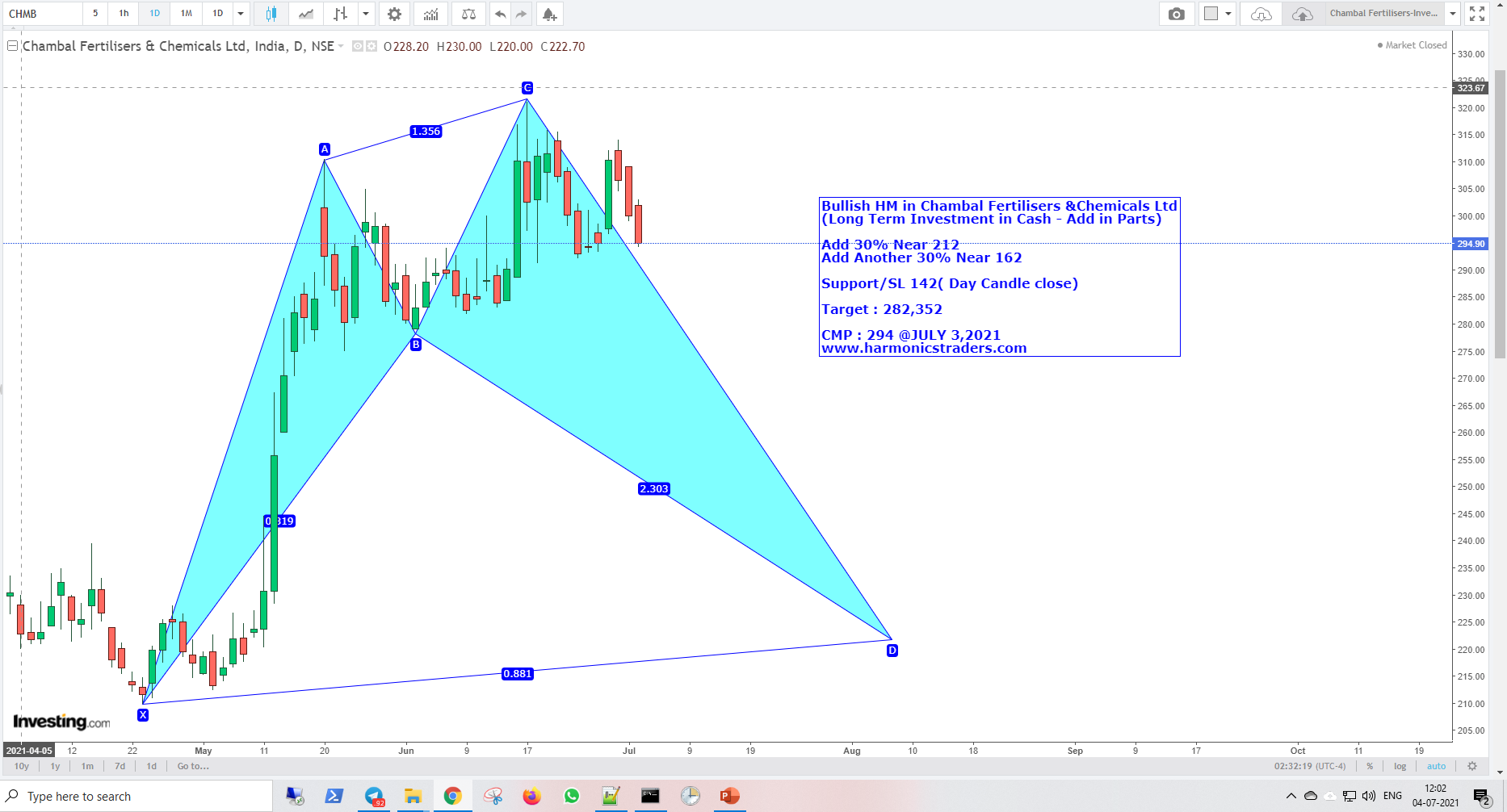Click 294.90 current price label
The image size is (1507, 812).
click(1470, 244)
